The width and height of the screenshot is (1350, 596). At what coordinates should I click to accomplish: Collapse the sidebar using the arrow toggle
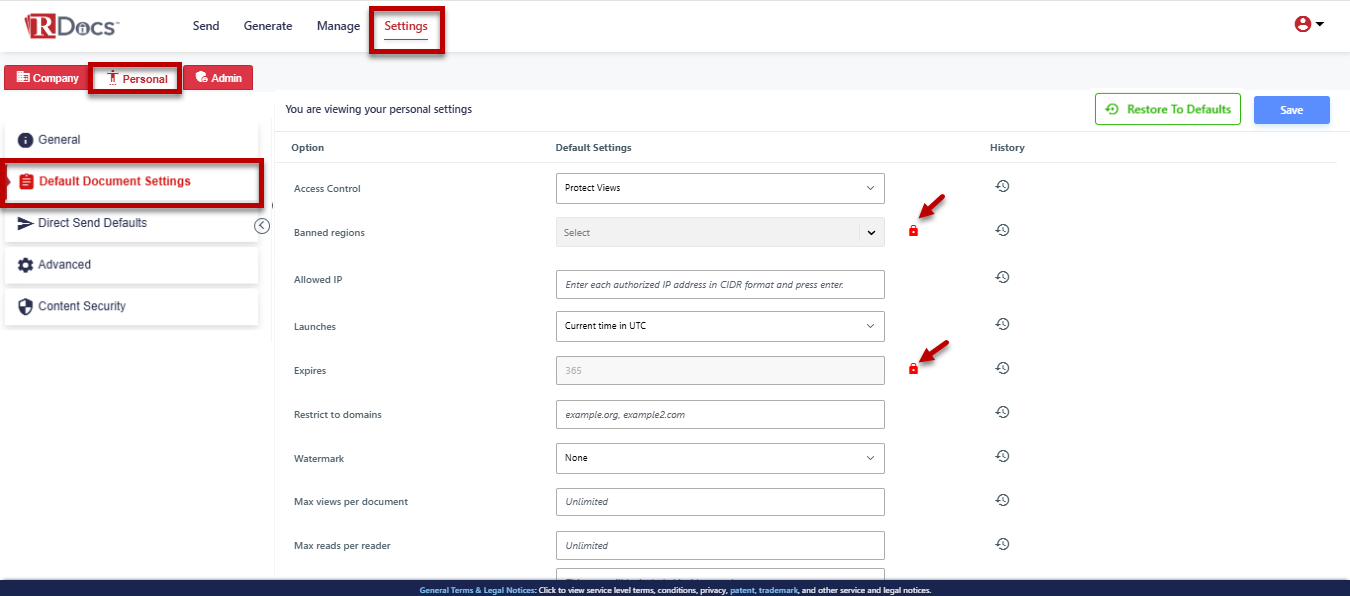pyautogui.click(x=262, y=226)
